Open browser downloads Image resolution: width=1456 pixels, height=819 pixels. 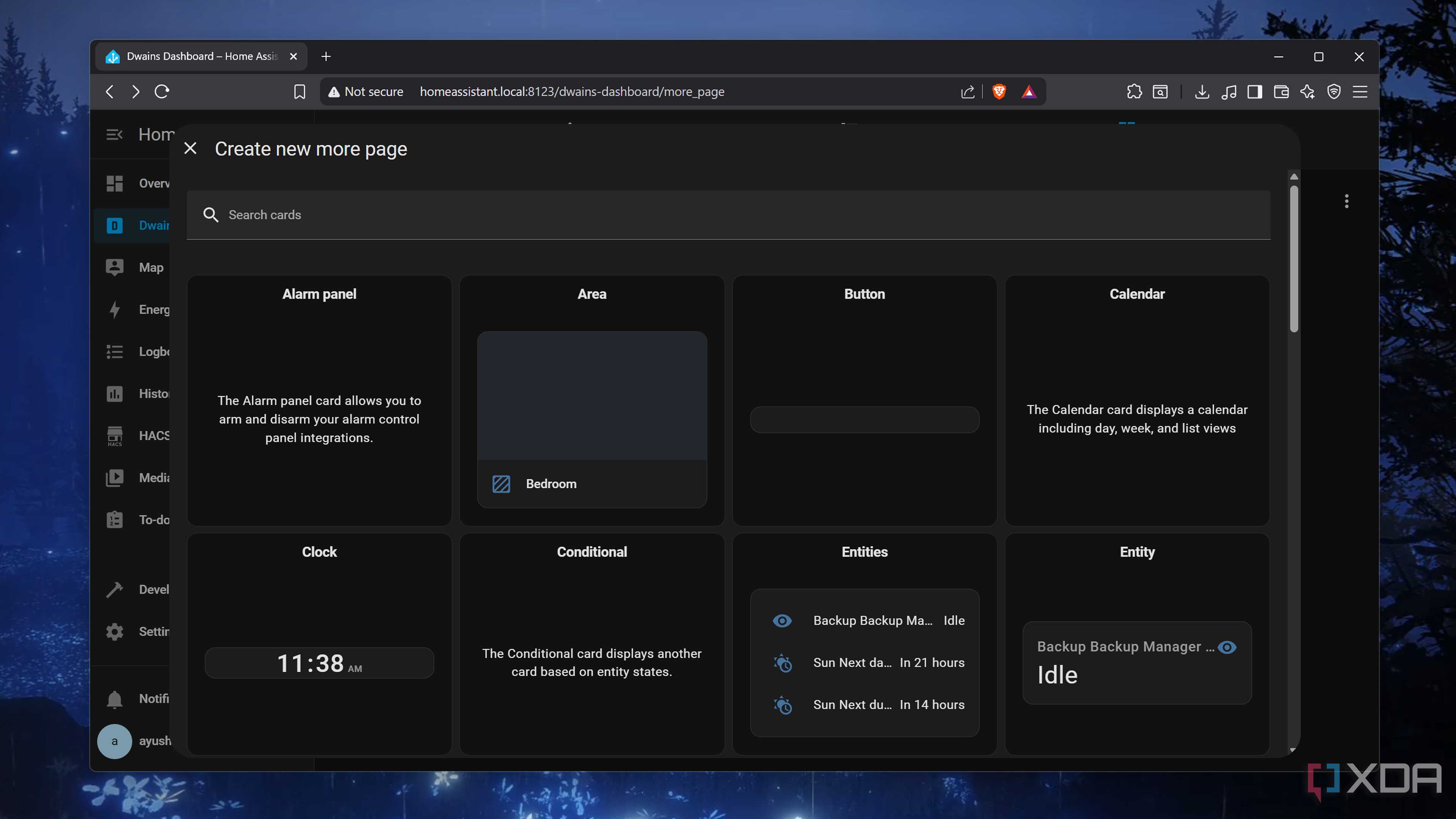tap(1202, 91)
